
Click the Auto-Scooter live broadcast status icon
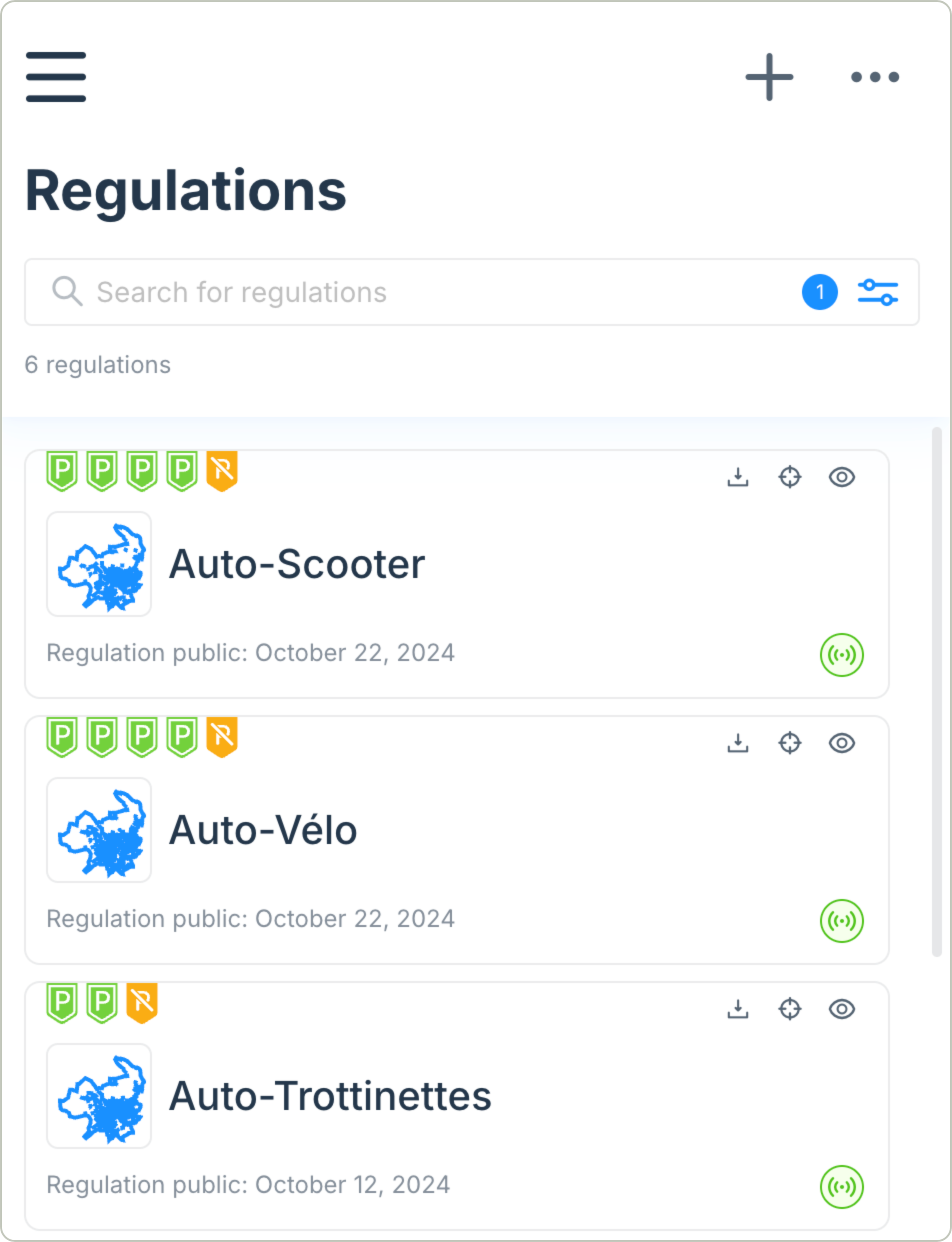click(842, 655)
